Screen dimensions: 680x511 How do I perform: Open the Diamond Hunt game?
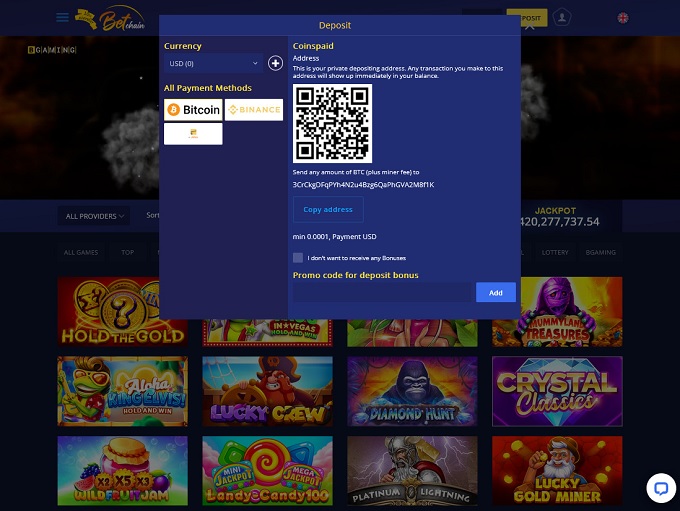click(x=412, y=391)
